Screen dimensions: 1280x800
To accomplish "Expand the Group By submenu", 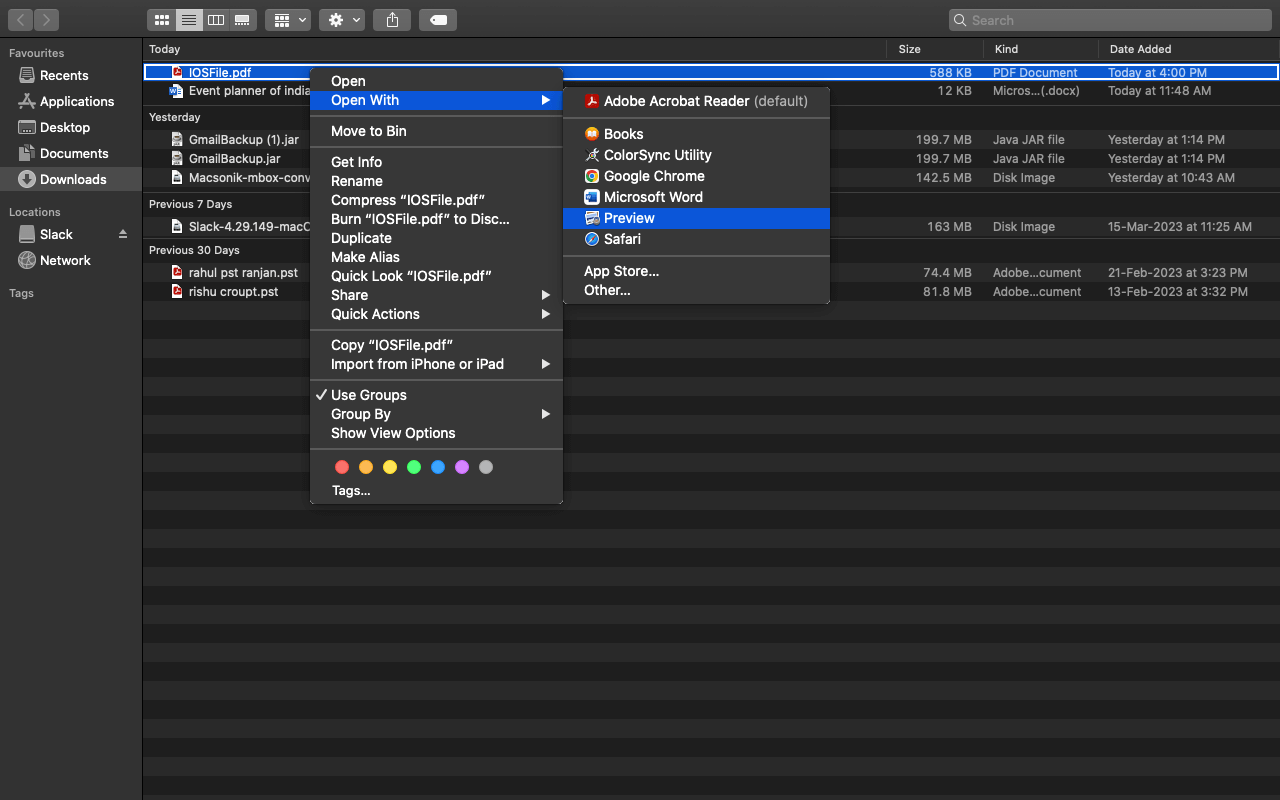I will tap(436, 414).
